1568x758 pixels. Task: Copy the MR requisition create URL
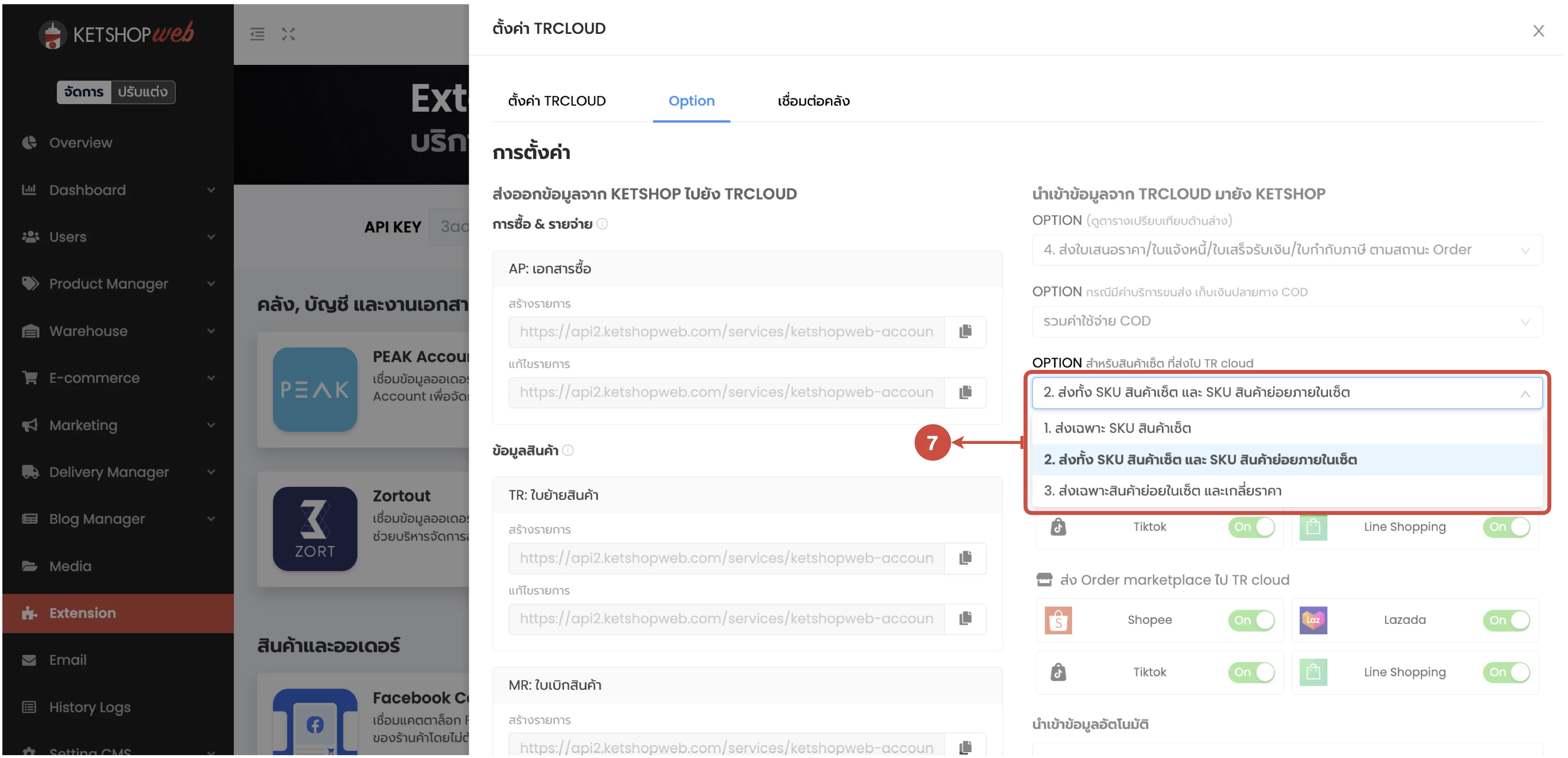[x=965, y=747]
